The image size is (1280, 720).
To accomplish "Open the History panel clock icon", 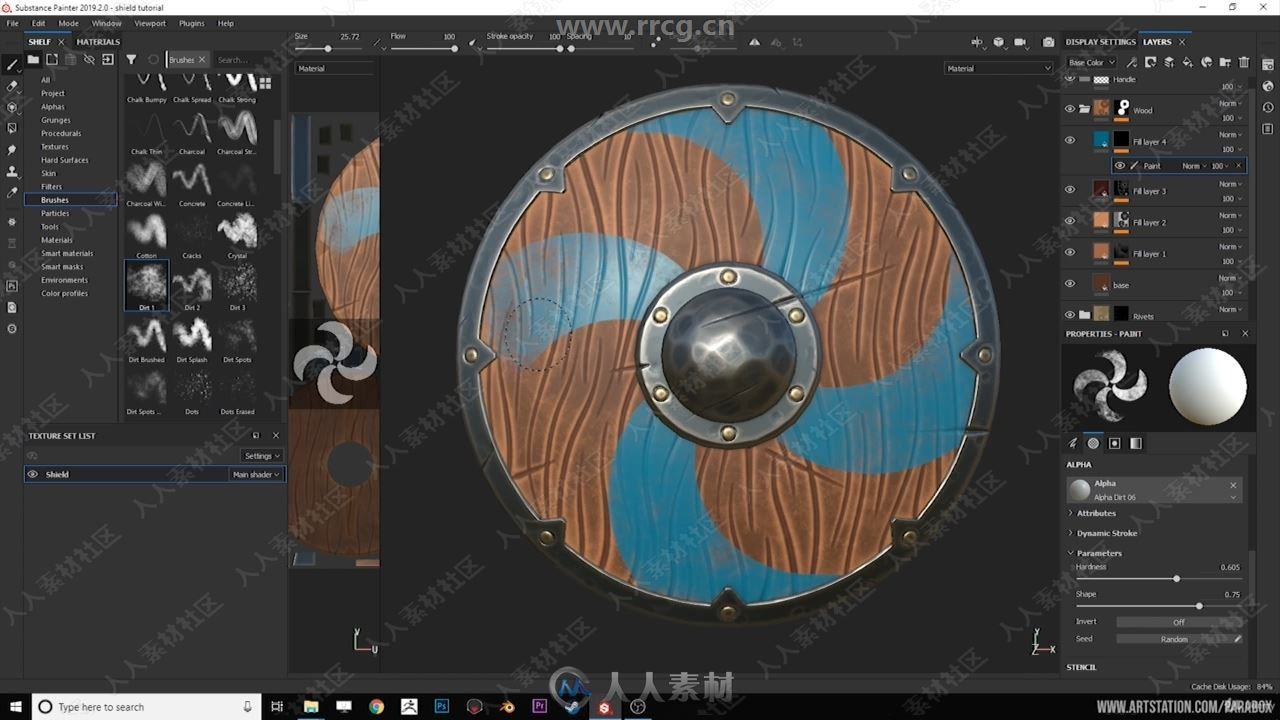I will pos(1268,107).
